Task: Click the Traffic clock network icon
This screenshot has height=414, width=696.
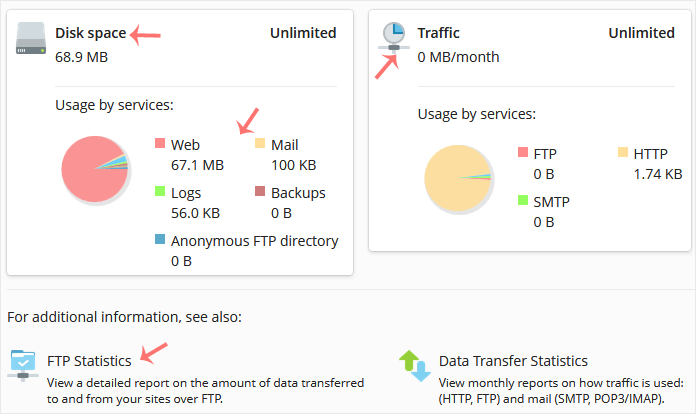Action: pos(394,37)
